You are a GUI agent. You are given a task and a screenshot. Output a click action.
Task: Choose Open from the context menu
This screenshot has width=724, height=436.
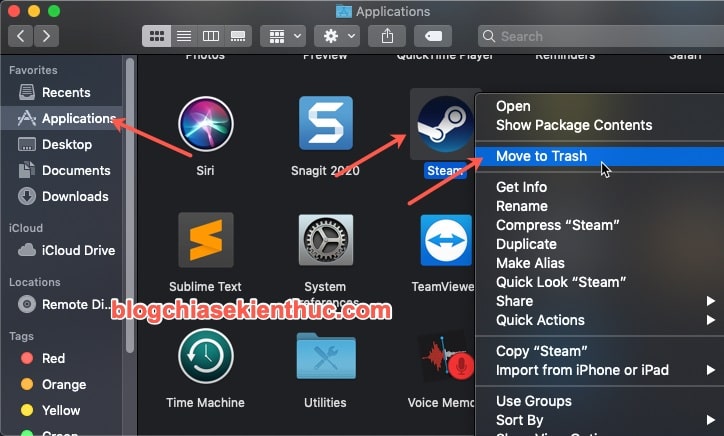[x=599, y=106]
